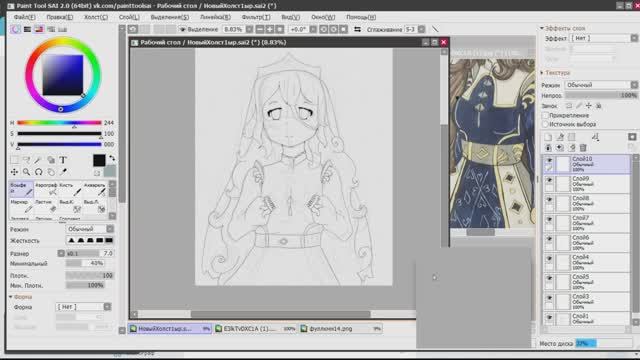Open the zoom percentage dropdown
This screenshot has width=640, height=360.
(x=249, y=29)
